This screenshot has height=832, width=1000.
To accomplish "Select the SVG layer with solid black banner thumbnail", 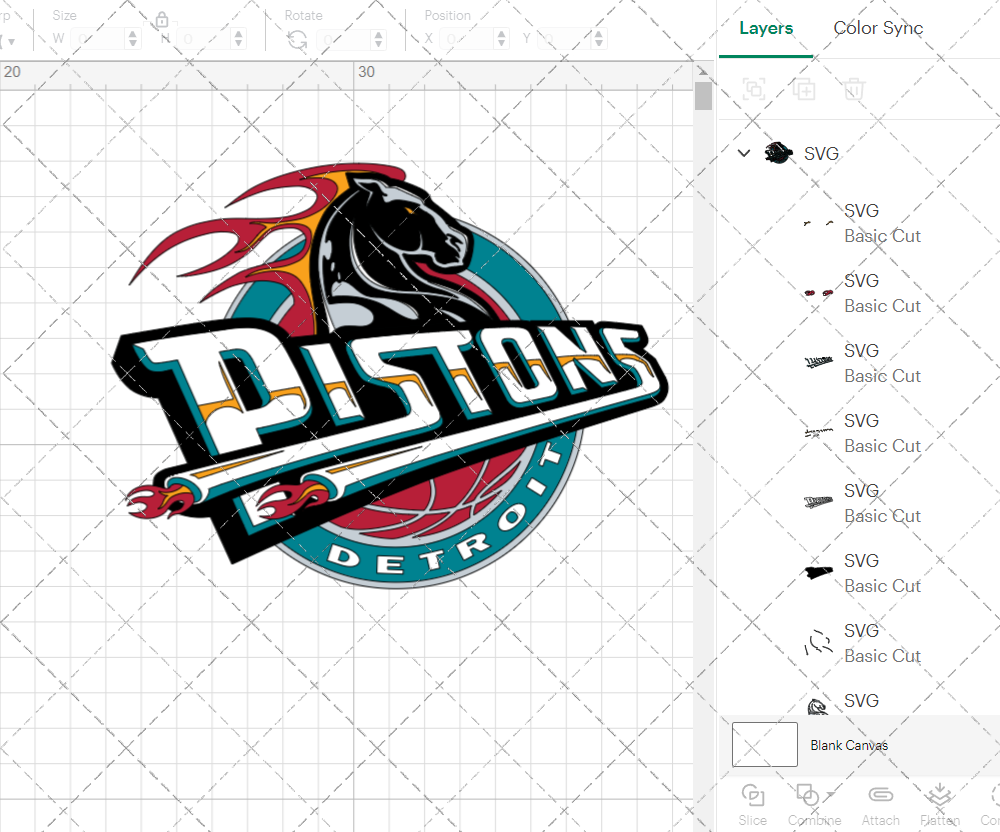I will click(x=859, y=573).
